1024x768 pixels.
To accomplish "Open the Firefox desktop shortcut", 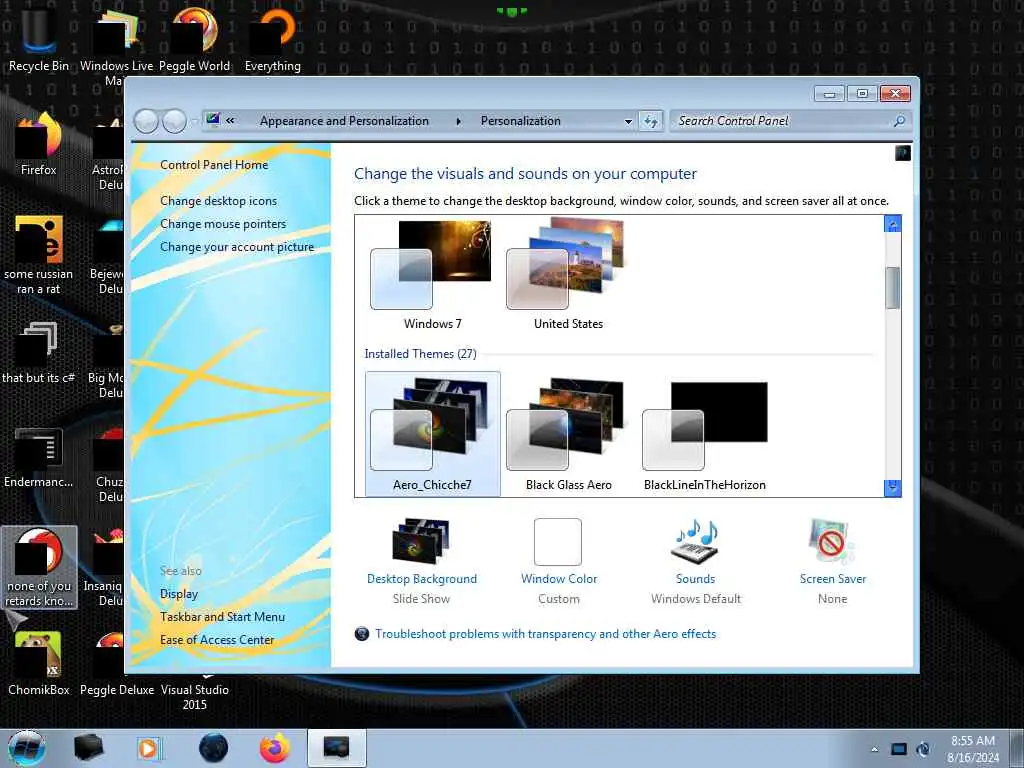I will point(39,144).
